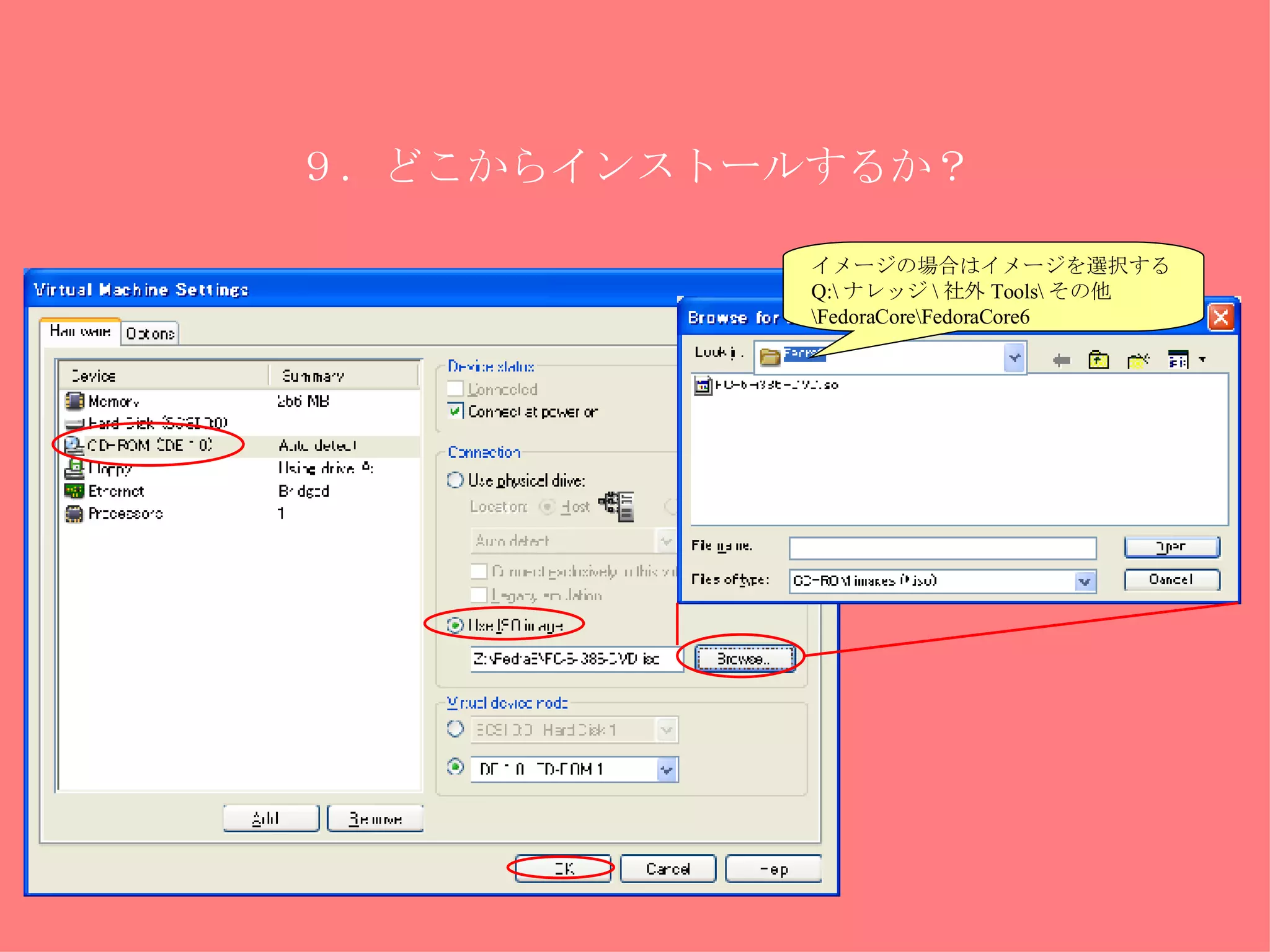Screen dimensions: 1270x952
Task: Click the ISO image path field
Action: tap(576, 658)
